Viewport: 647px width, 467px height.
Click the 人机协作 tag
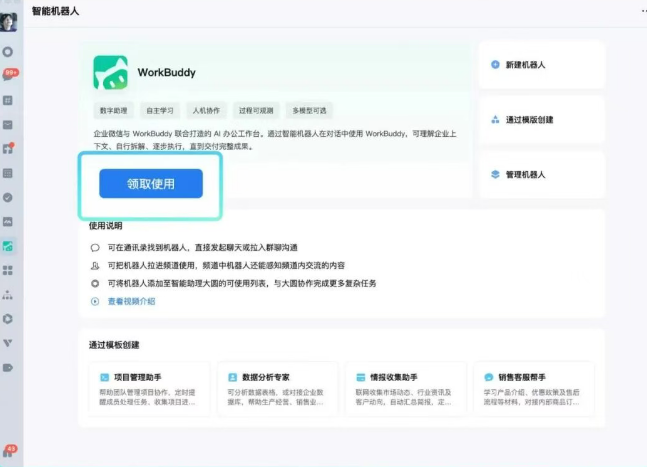tap(206, 111)
